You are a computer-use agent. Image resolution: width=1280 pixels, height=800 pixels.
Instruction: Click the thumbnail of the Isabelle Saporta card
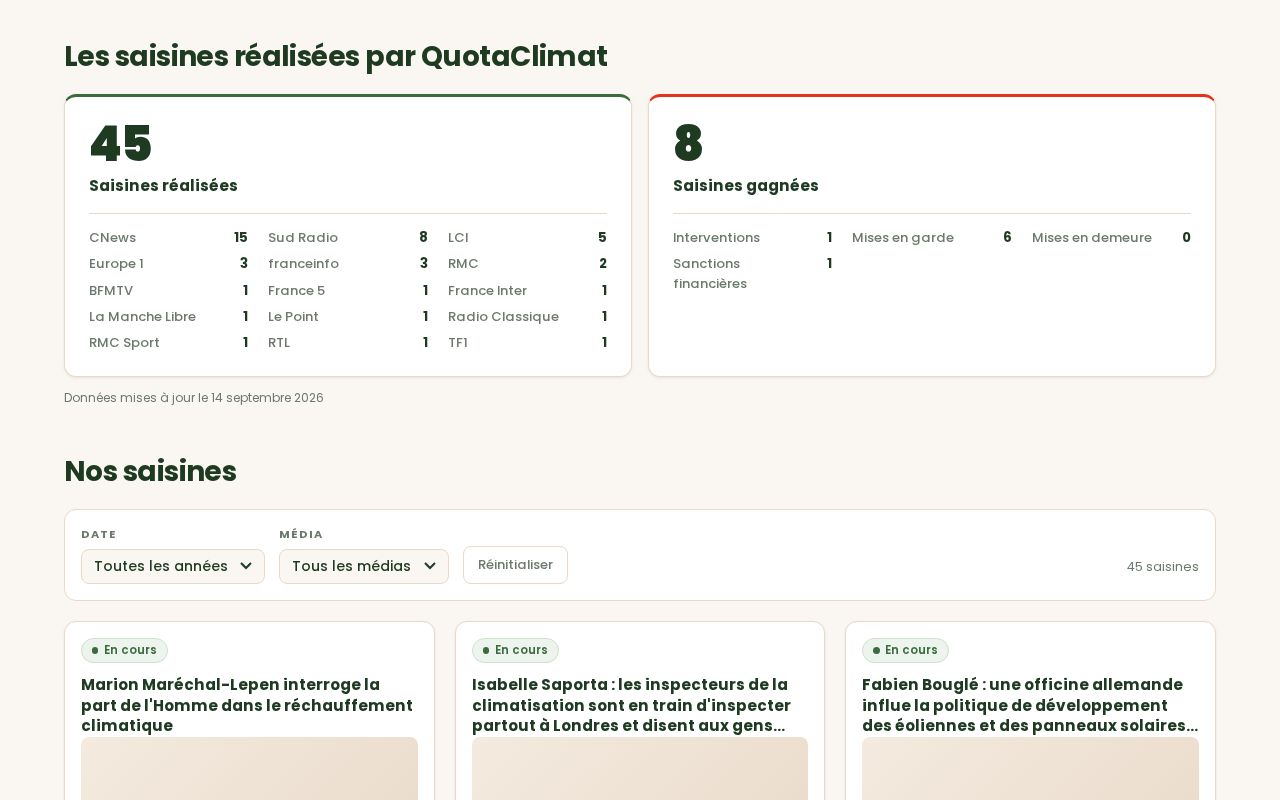click(x=640, y=768)
